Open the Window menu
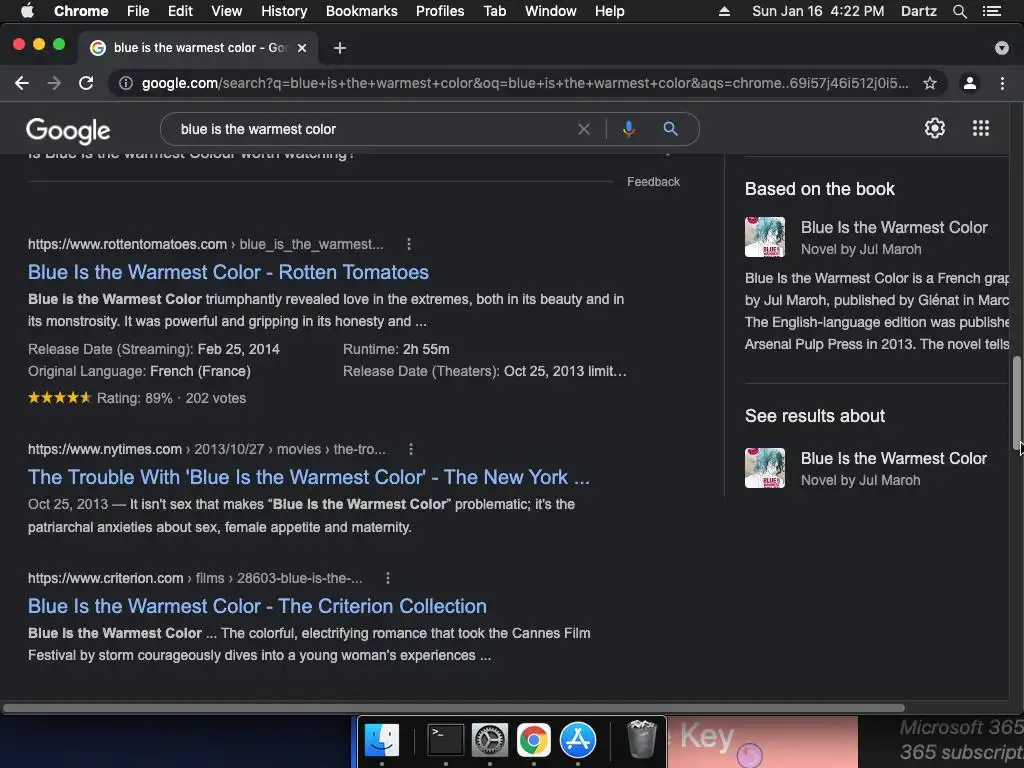Image resolution: width=1024 pixels, height=768 pixels. [551, 11]
